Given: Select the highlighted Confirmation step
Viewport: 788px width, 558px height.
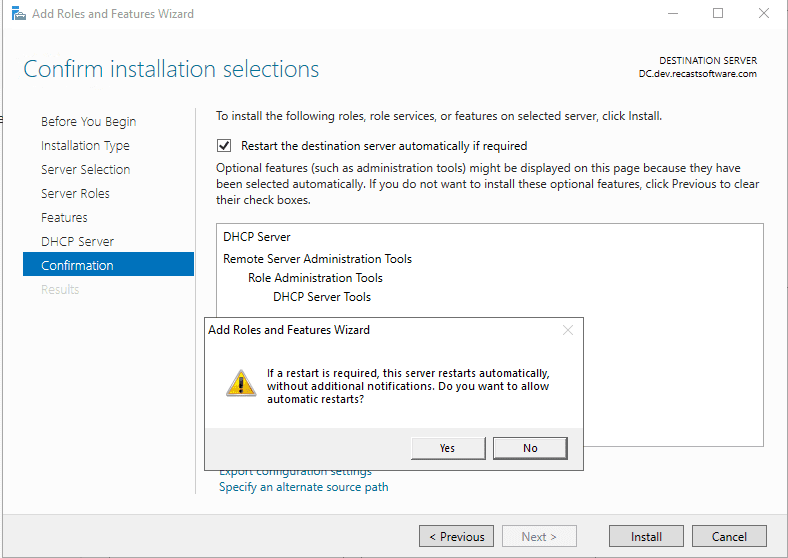Looking at the screenshot, I should pyautogui.click(x=77, y=265).
